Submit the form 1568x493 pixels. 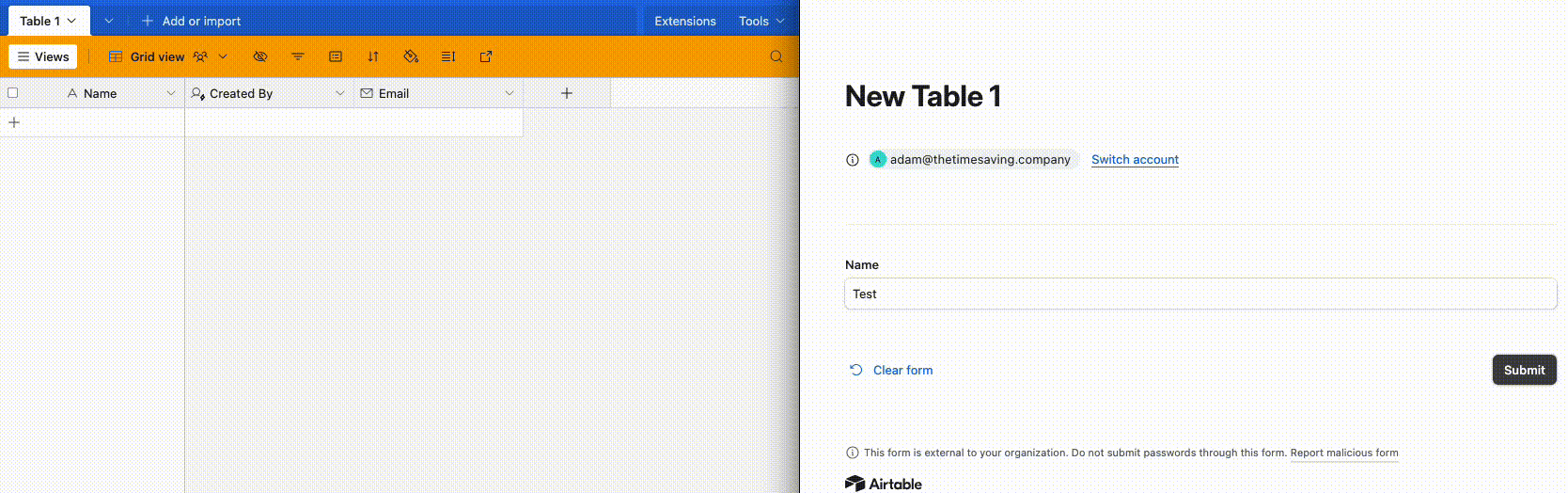tap(1524, 370)
